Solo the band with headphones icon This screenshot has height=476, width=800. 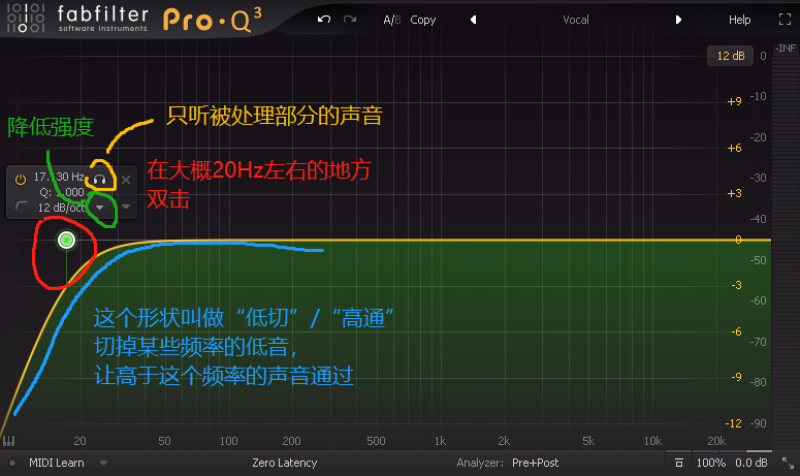tap(101, 179)
